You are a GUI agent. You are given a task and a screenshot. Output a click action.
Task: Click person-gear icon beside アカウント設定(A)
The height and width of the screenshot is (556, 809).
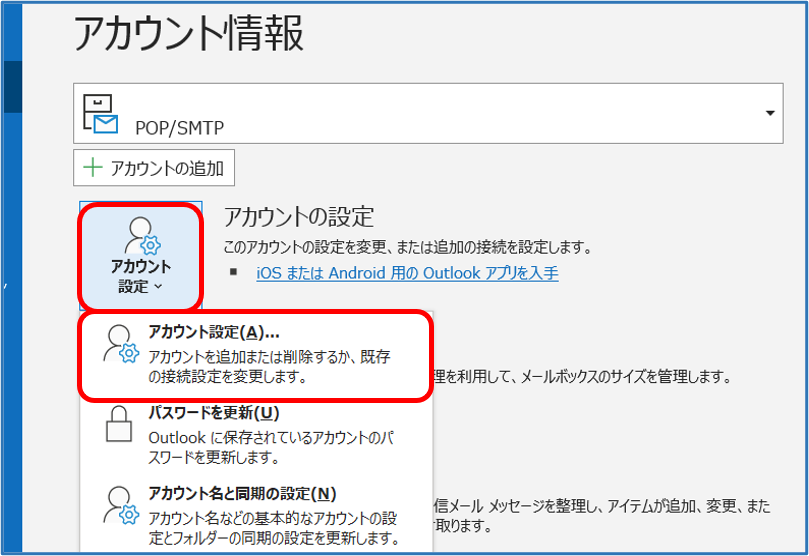121,344
